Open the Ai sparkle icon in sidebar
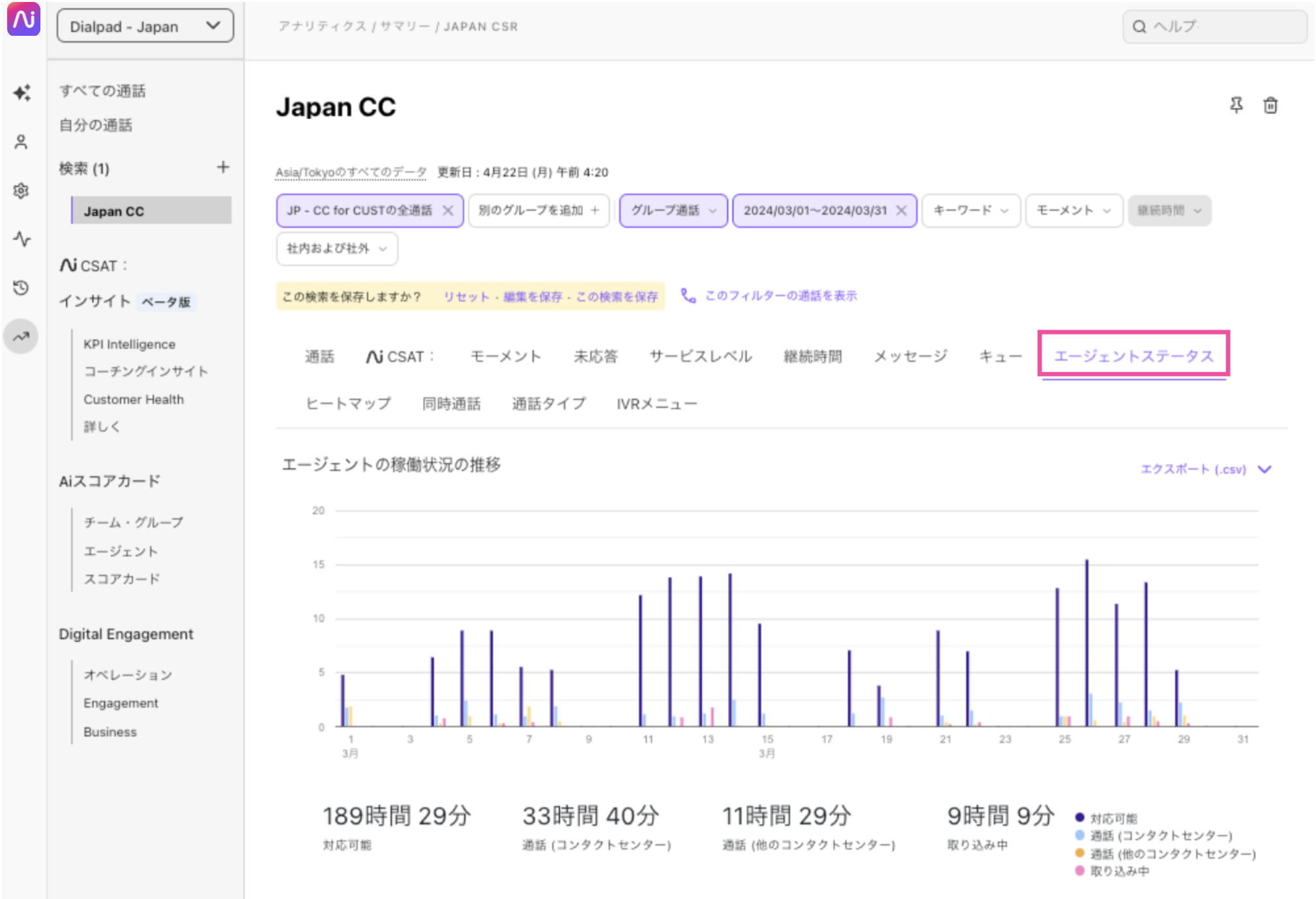 click(22, 93)
